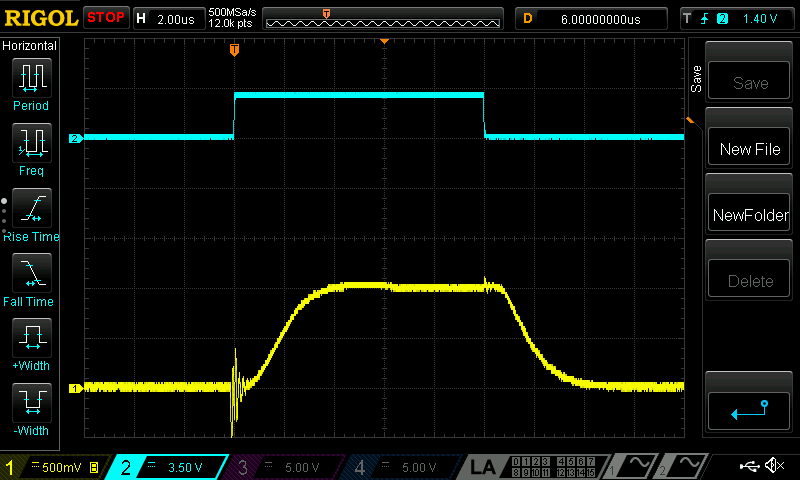Click the channel 1 ground marker
The height and width of the screenshot is (480, 800).
(x=76, y=389)
